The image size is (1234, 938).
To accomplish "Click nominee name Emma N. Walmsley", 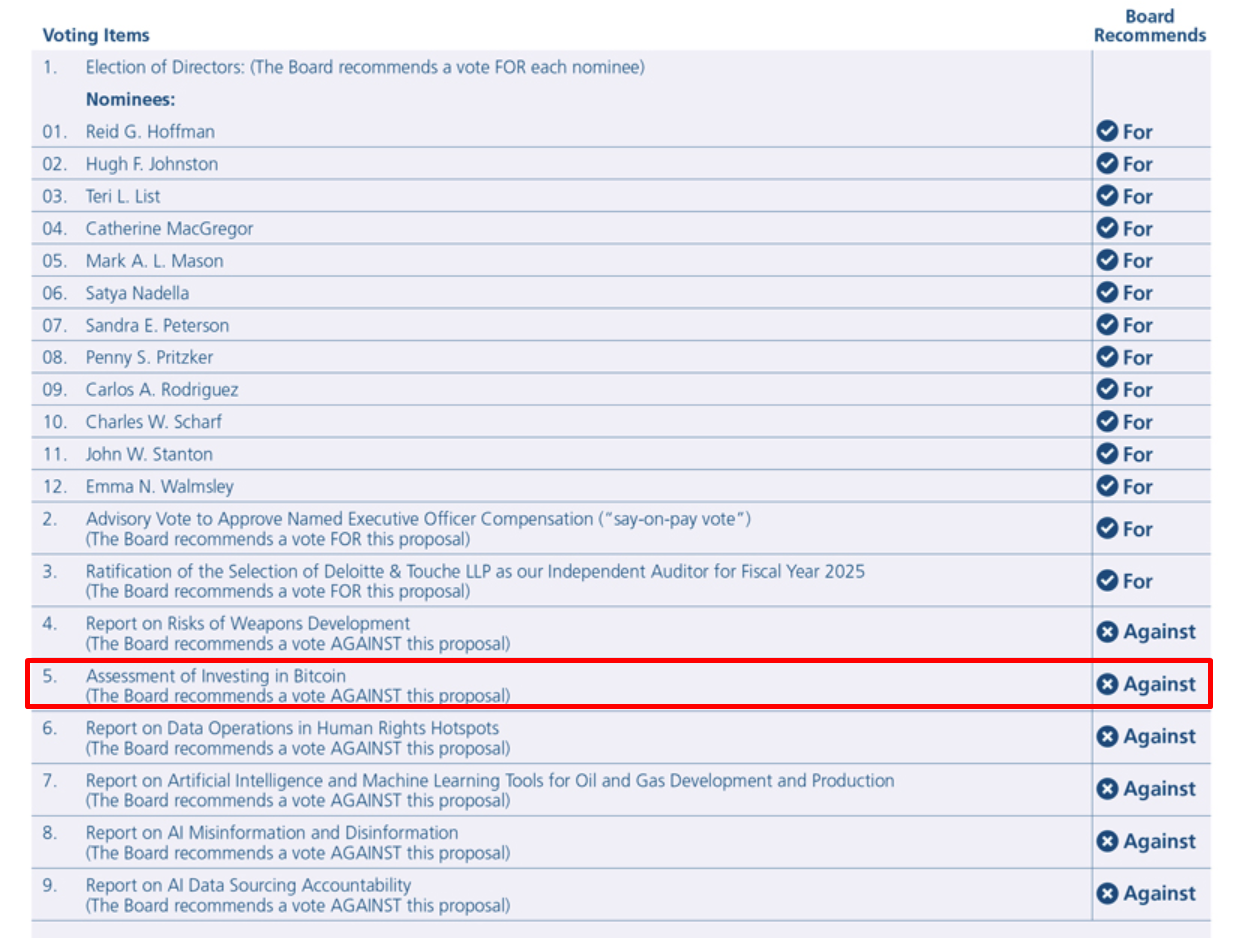I will 160,487.
